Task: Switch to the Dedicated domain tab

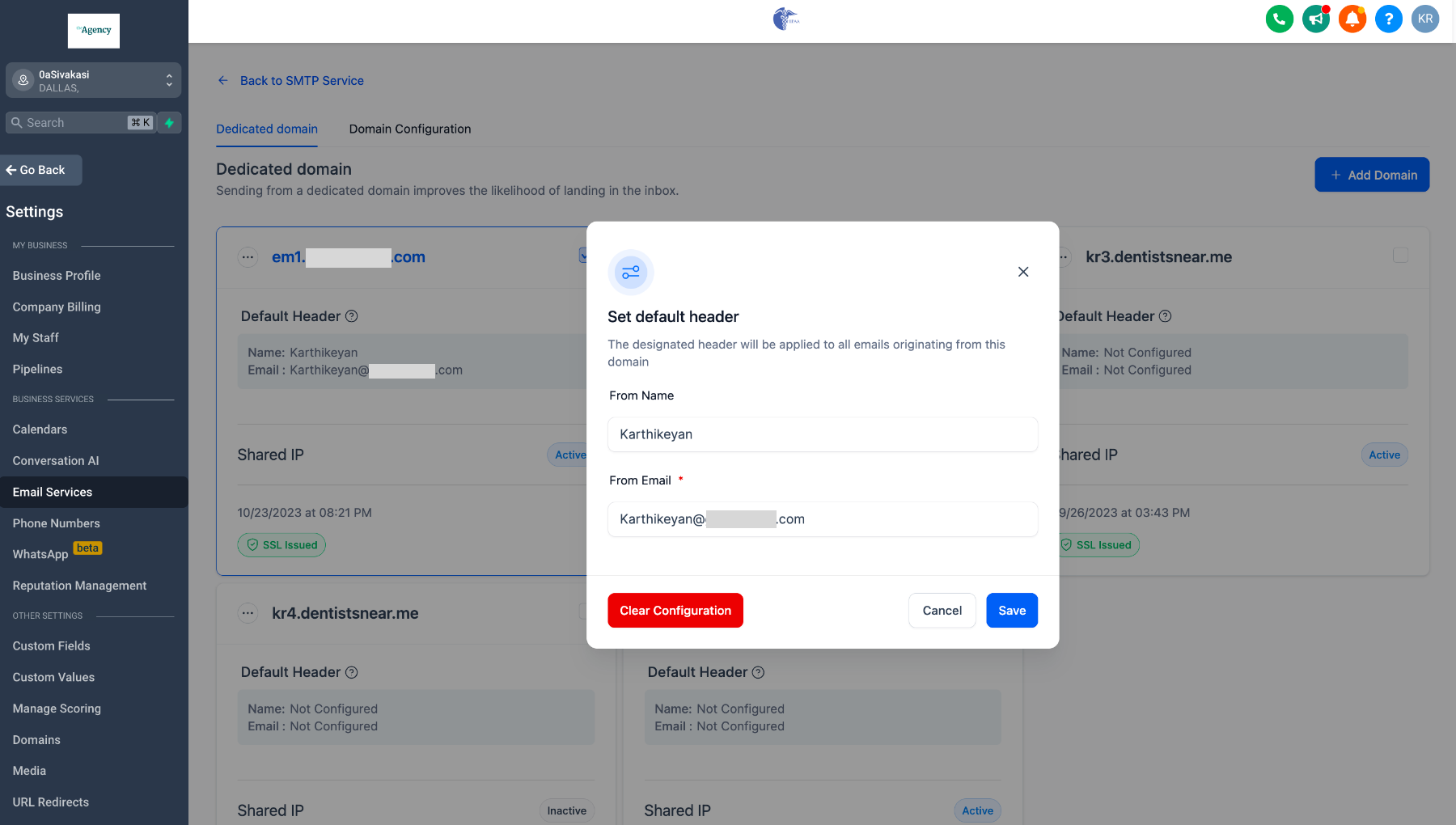Action: [267, 129]
